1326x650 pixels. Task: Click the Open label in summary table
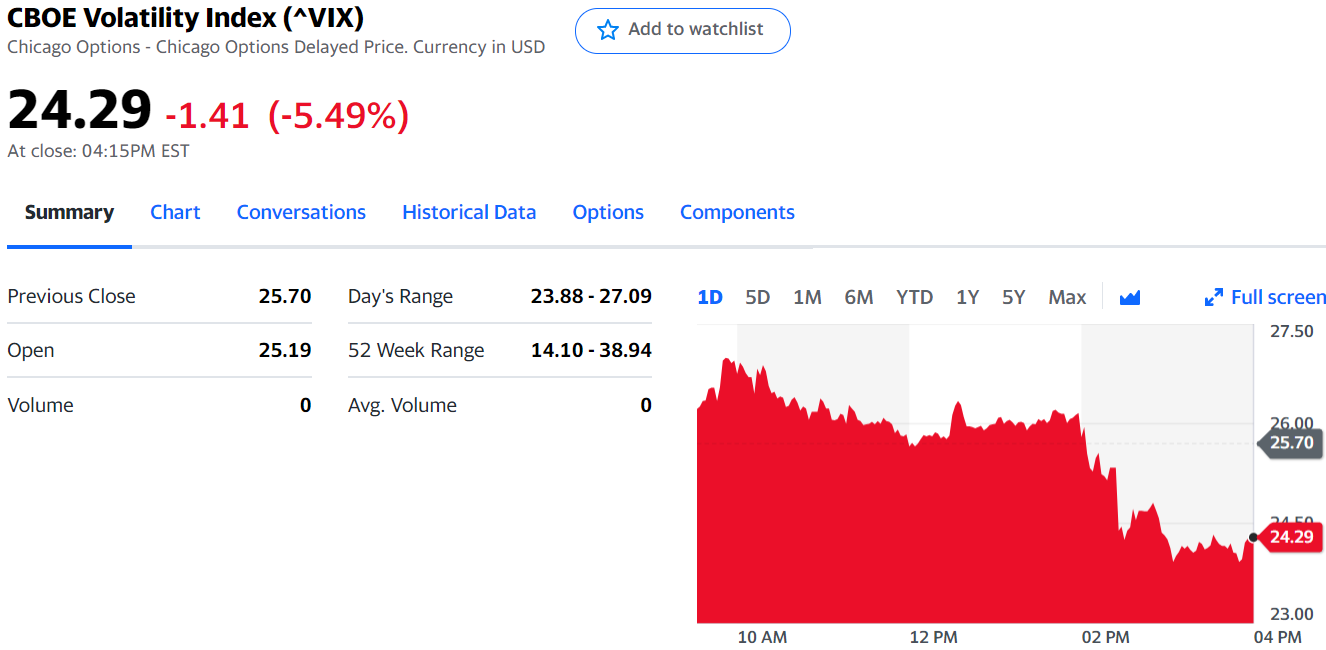tap(31, 350)
